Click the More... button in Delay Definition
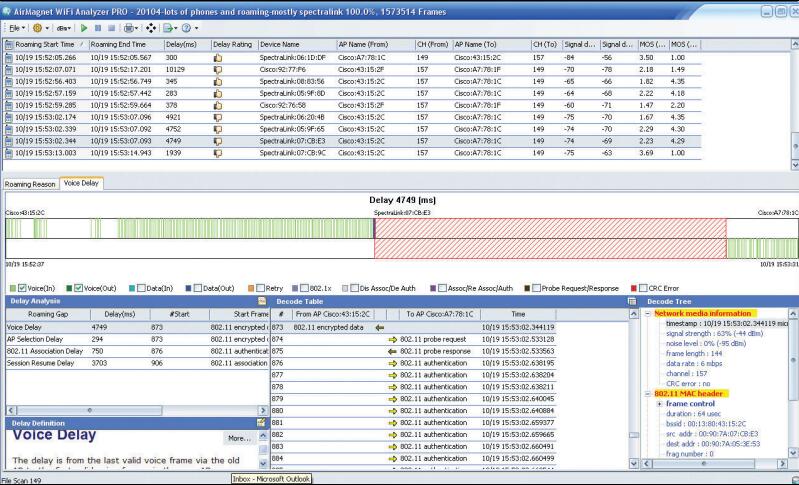 click(239, 438)
